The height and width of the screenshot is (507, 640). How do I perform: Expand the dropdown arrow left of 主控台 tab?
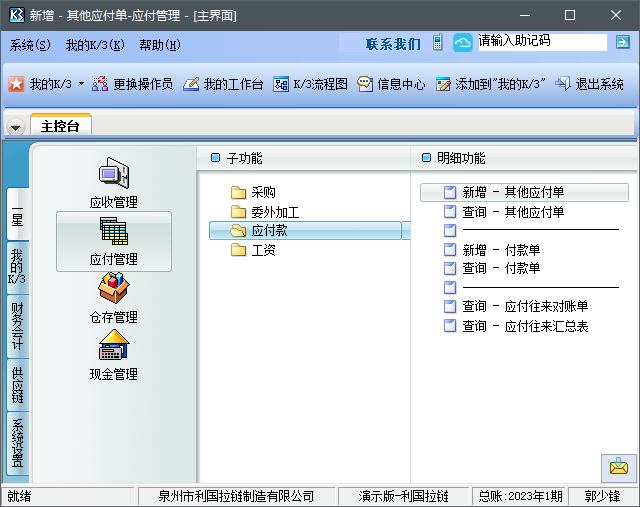pyautogui.click(x=16, y=127)
